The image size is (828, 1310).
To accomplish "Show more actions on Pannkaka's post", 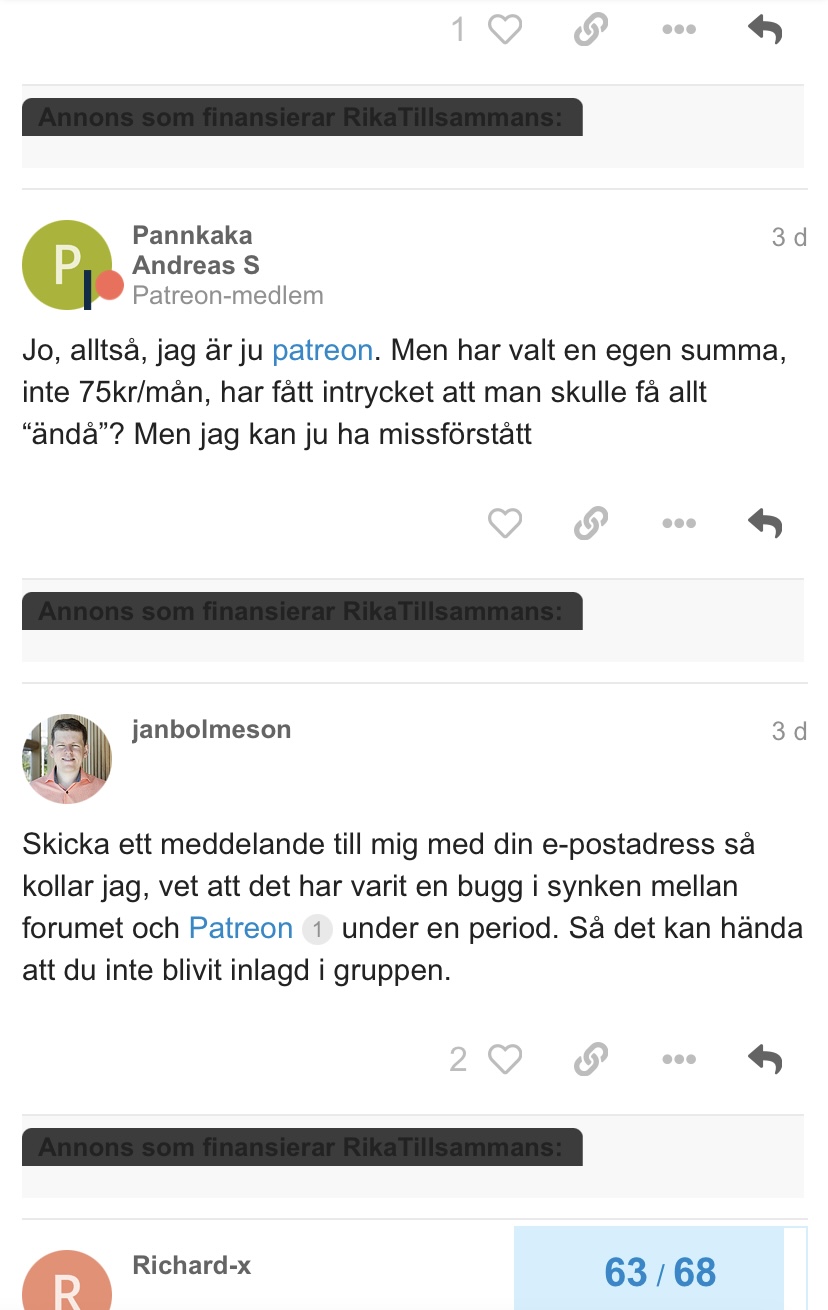I will coord(679,523).
